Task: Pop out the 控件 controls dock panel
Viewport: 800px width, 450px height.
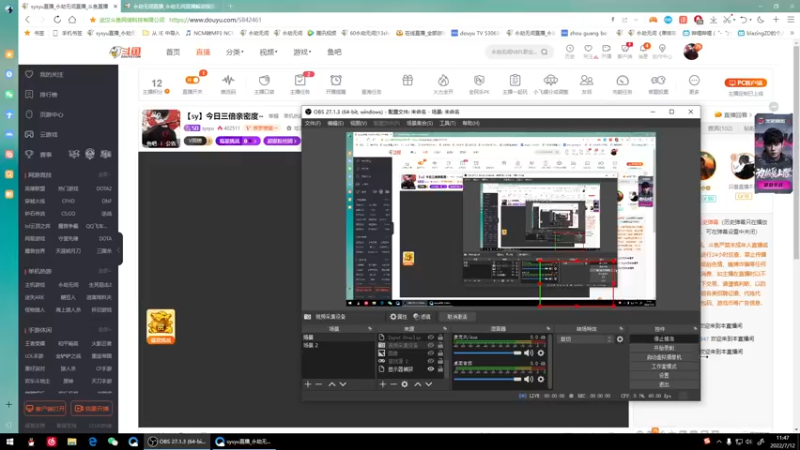Action: pyautogui.click(x=695, y=329)
